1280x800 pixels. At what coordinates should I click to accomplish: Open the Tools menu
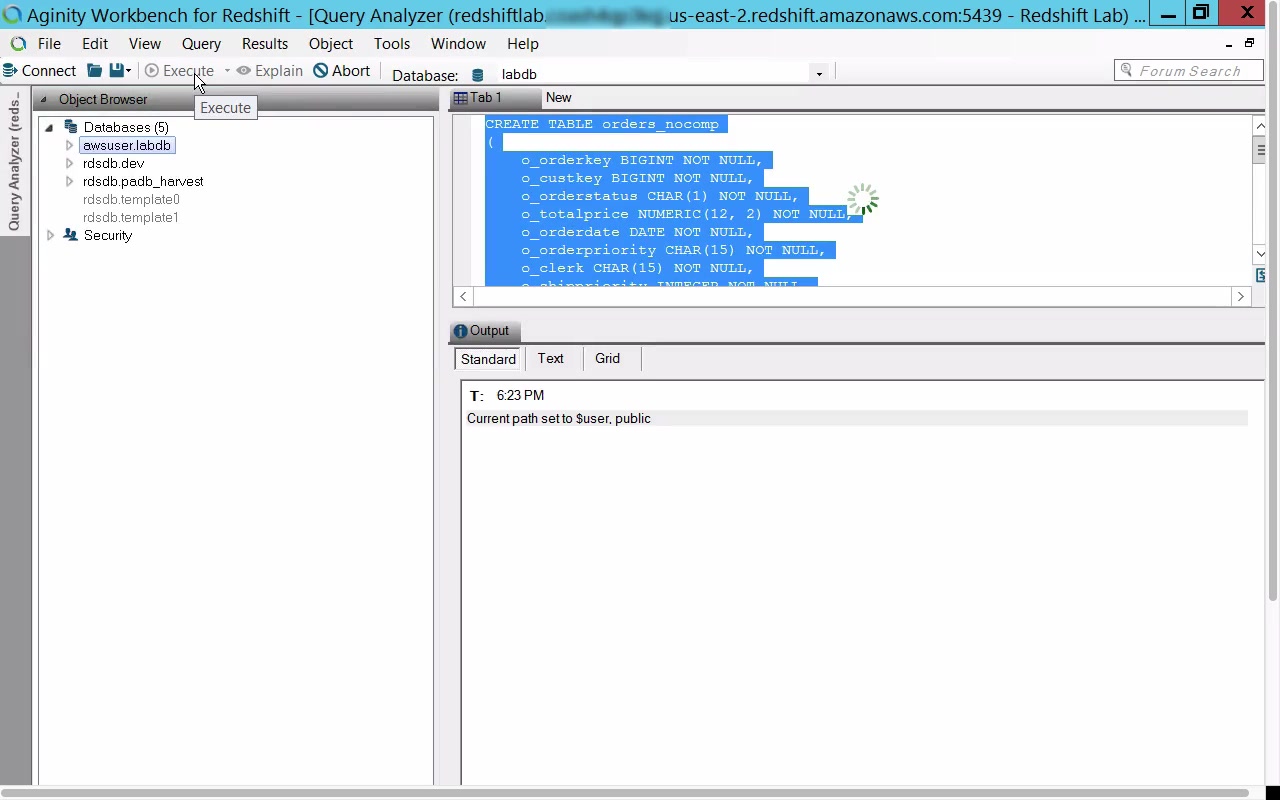(x=392, y=44)
